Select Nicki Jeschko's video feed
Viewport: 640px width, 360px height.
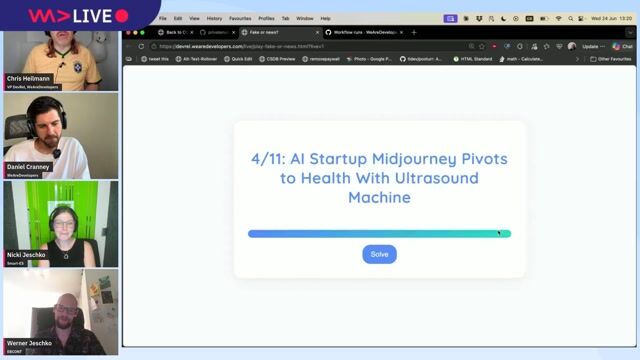(x=60, y=224)
